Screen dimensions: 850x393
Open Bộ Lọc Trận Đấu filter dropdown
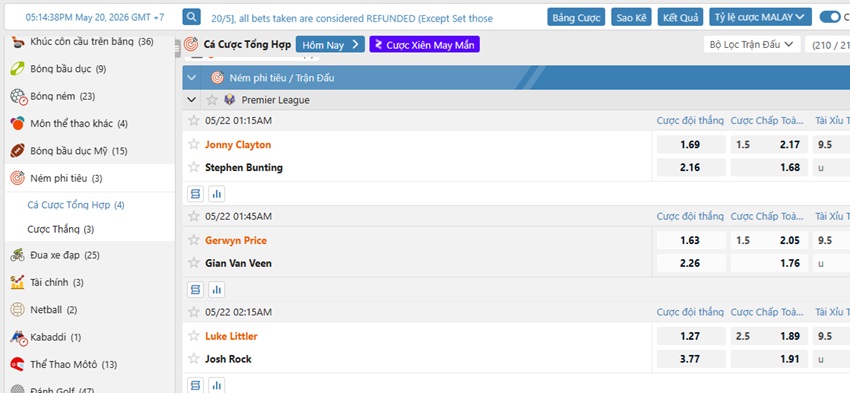(752, 44)
